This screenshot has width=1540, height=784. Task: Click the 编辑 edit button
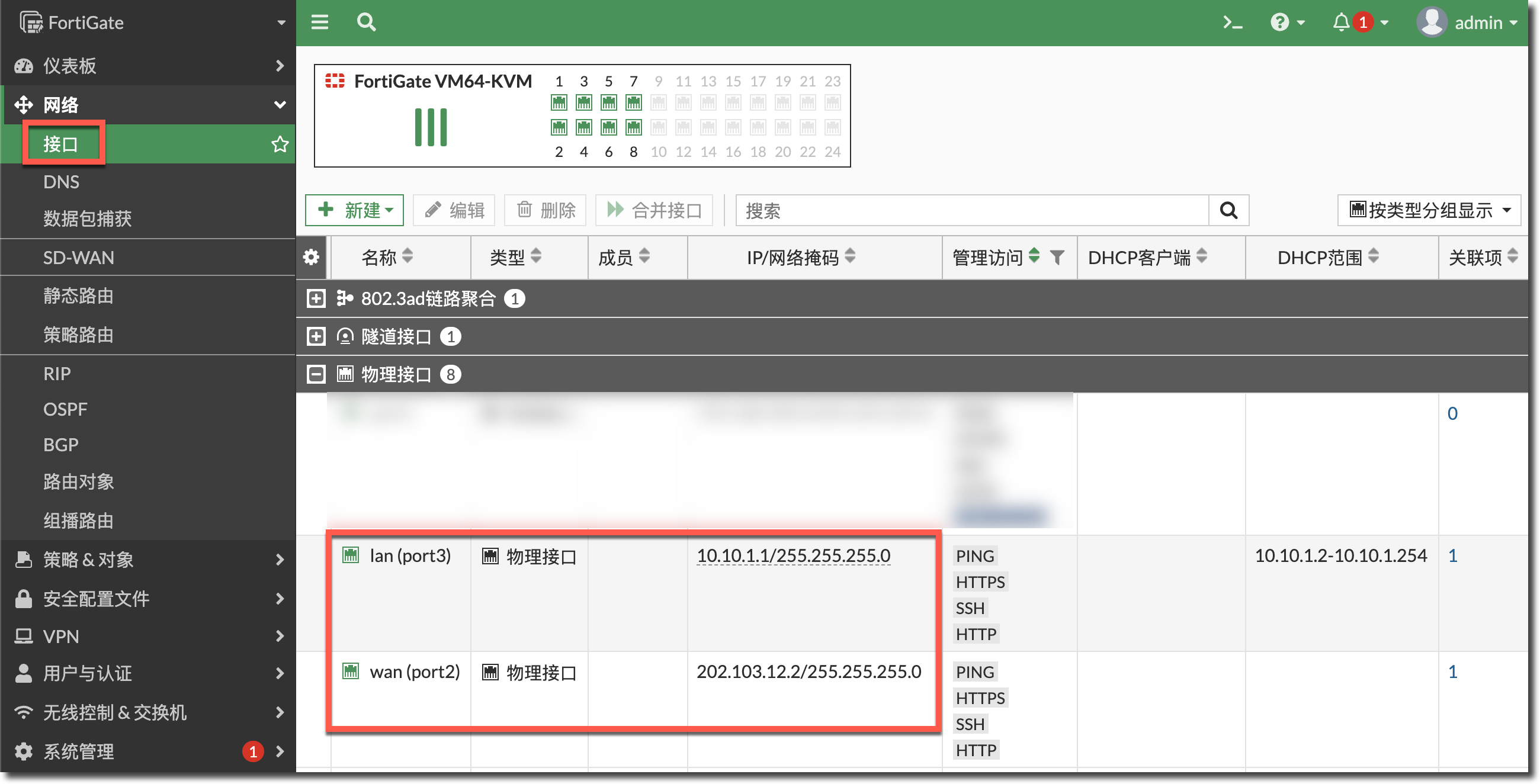454,210
